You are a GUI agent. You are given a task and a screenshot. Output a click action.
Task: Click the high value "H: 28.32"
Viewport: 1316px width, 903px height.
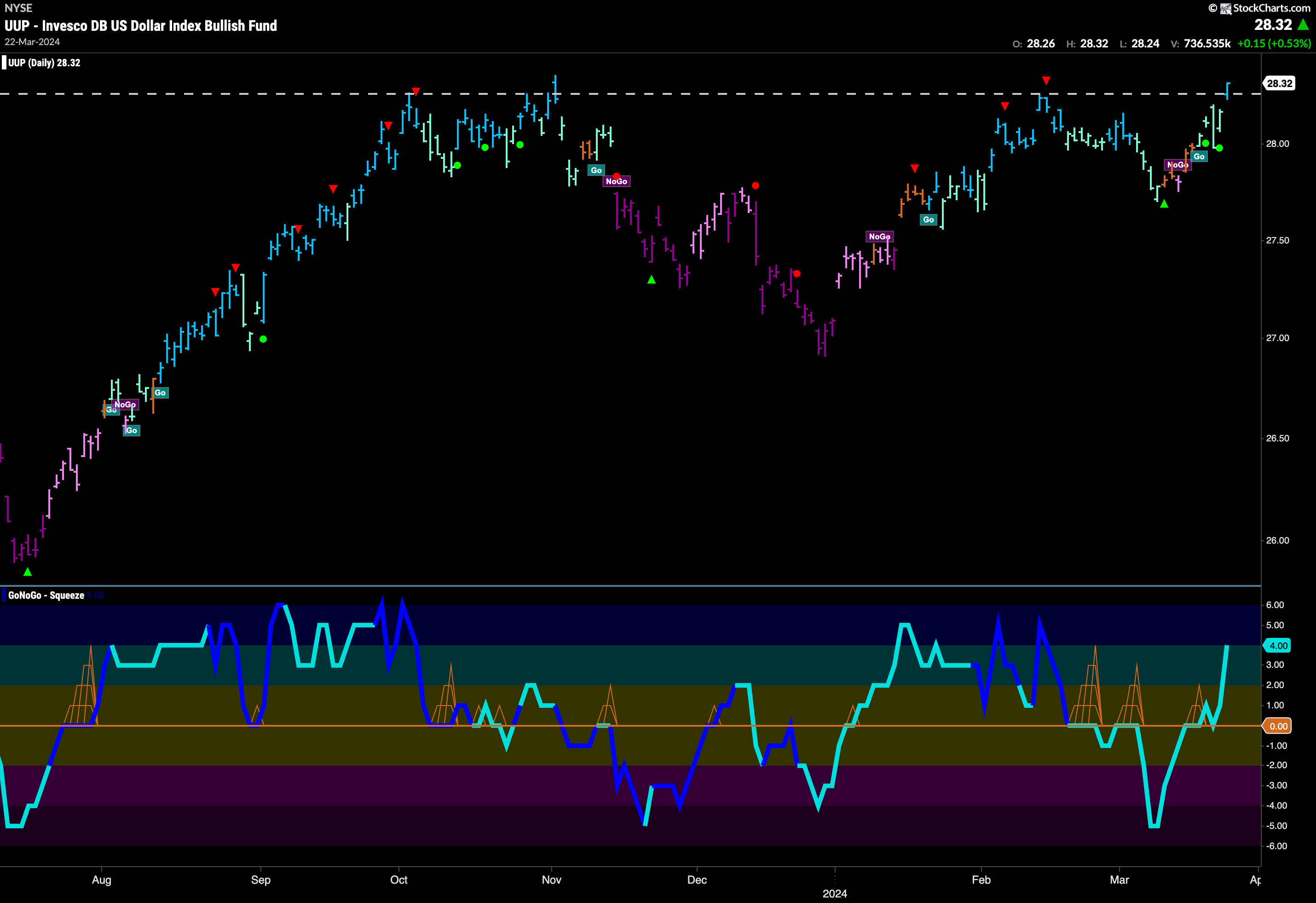(x=1087, y=44)
